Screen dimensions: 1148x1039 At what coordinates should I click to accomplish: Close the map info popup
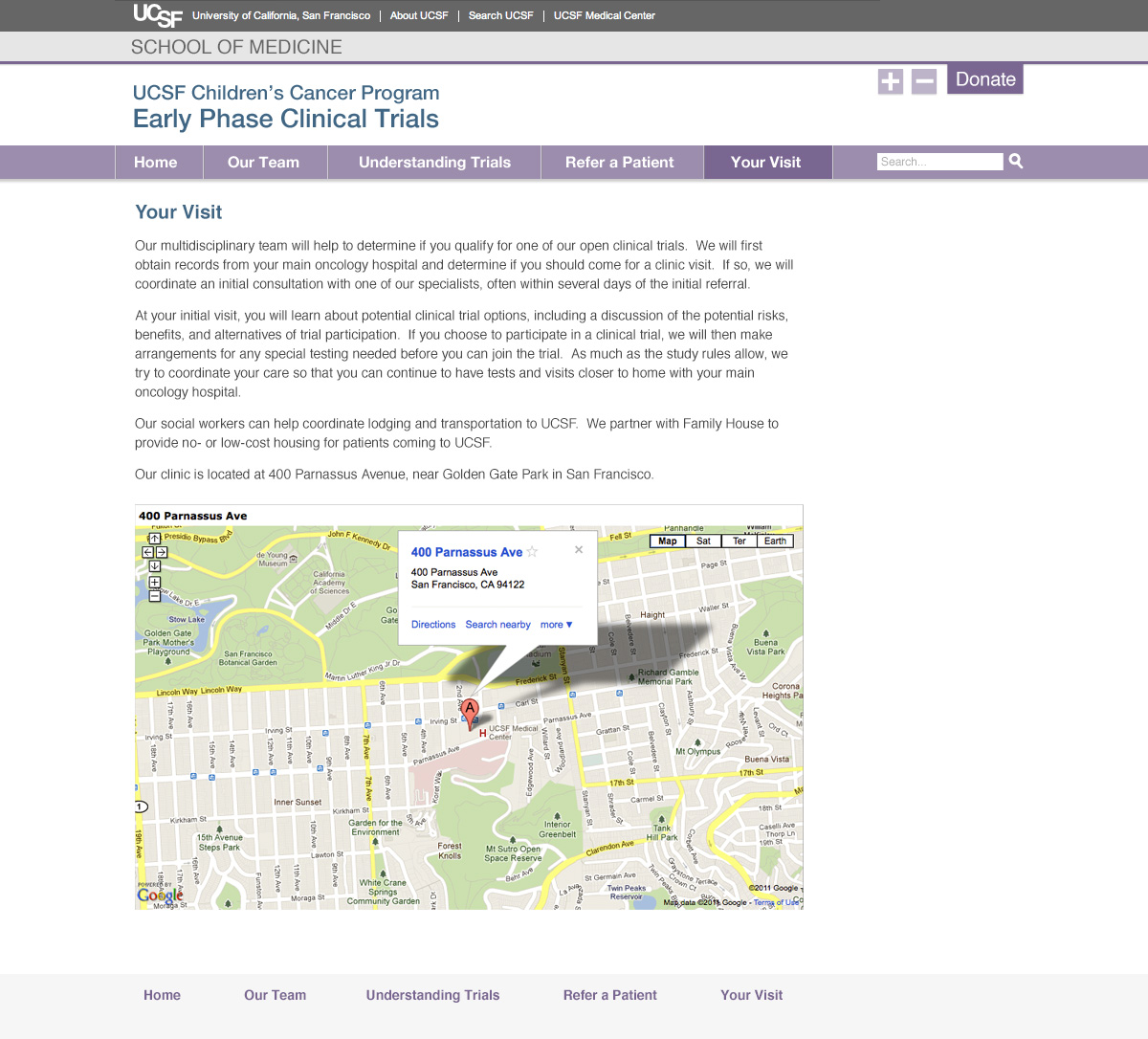click(x=579, y=550)
